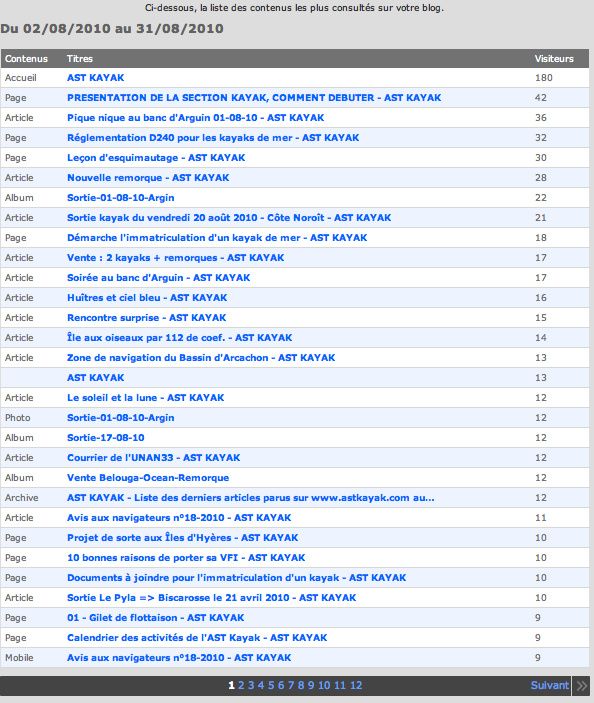
Task: Open Sortie-17-08-10 album link
Action: [x=106, y=438]
